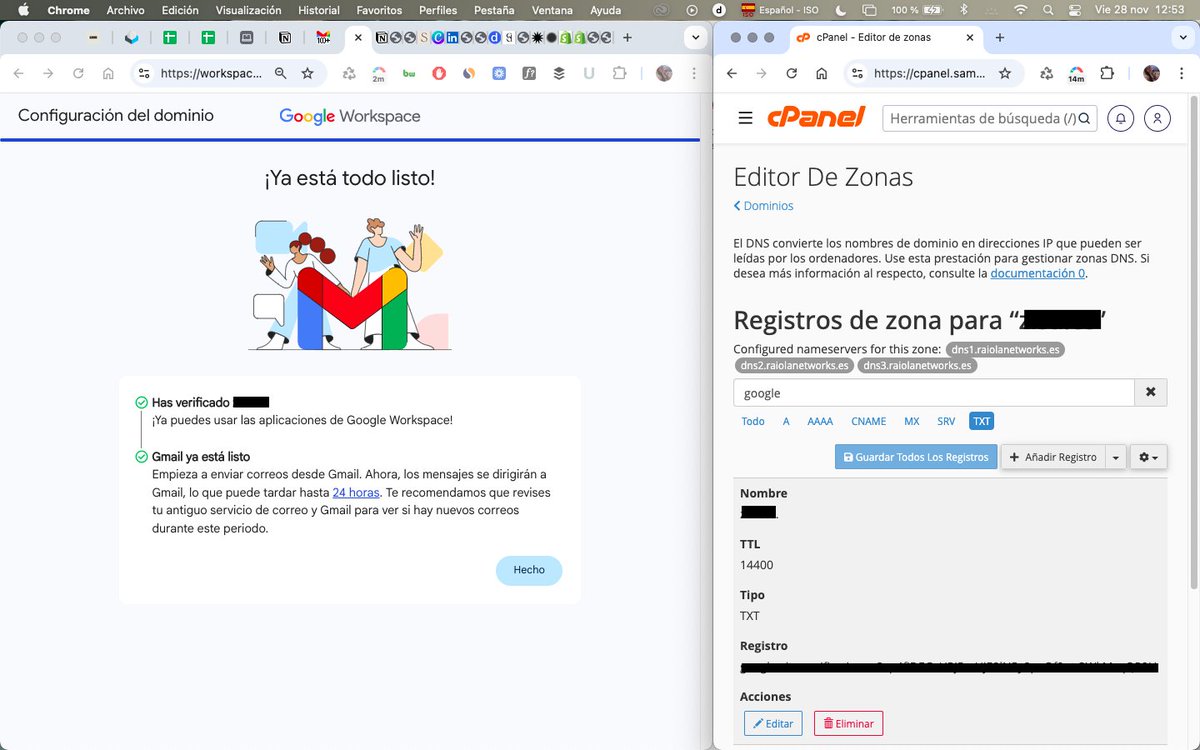Select the TXT record filter
This screenshot has height=750, width=1200.
pos(981,421)
